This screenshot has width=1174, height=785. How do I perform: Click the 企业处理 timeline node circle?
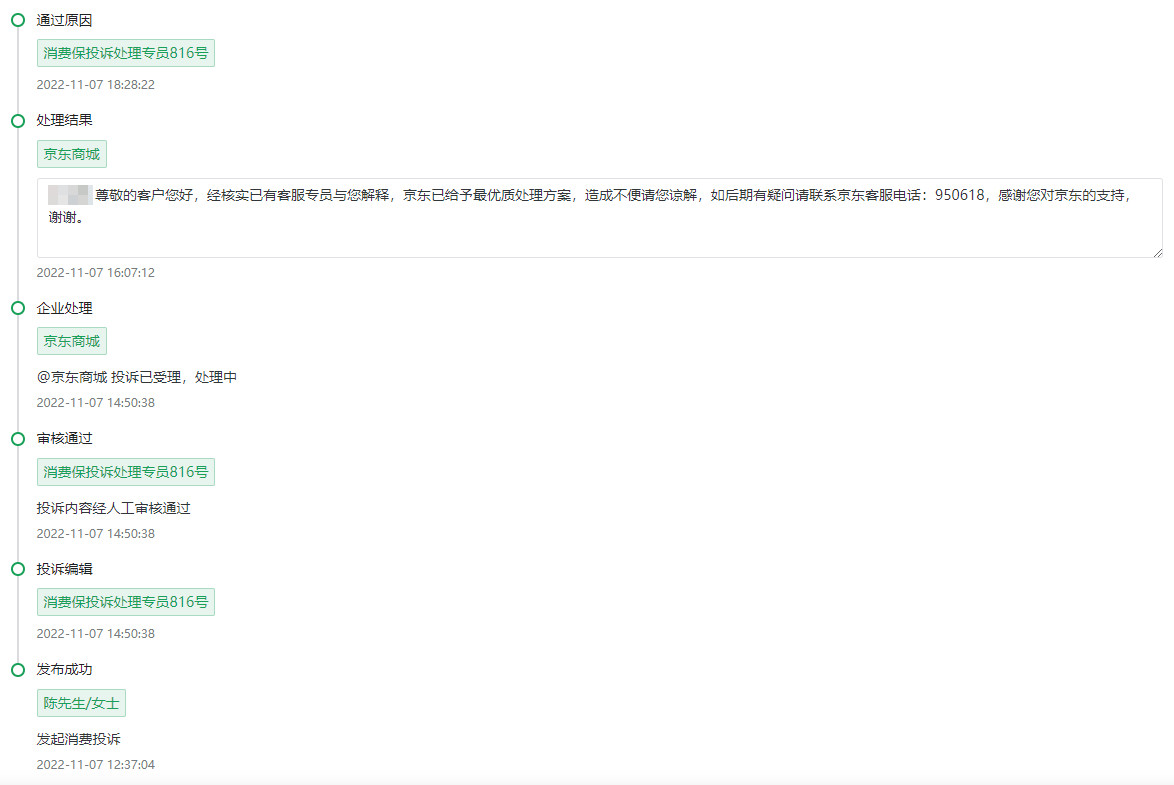click(18, 308)
